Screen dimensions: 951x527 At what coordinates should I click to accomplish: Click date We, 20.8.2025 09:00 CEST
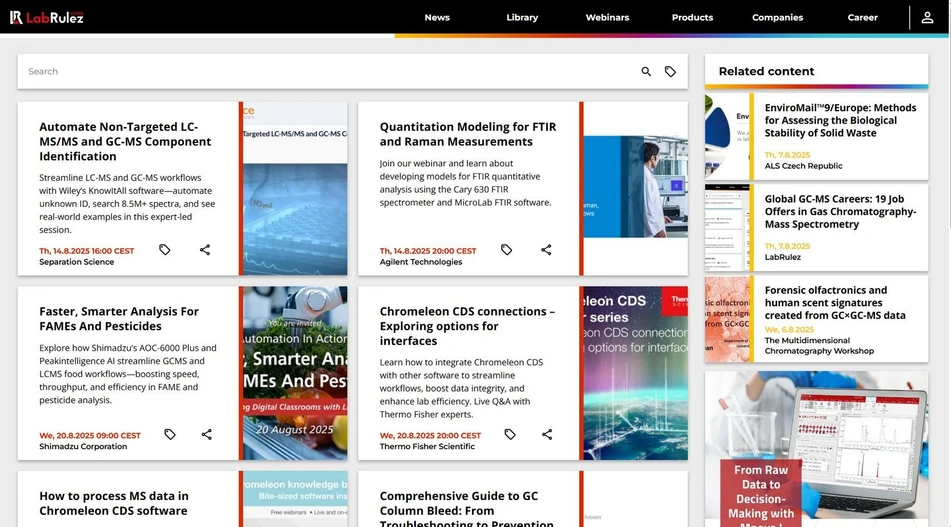[x=90, y=435]
